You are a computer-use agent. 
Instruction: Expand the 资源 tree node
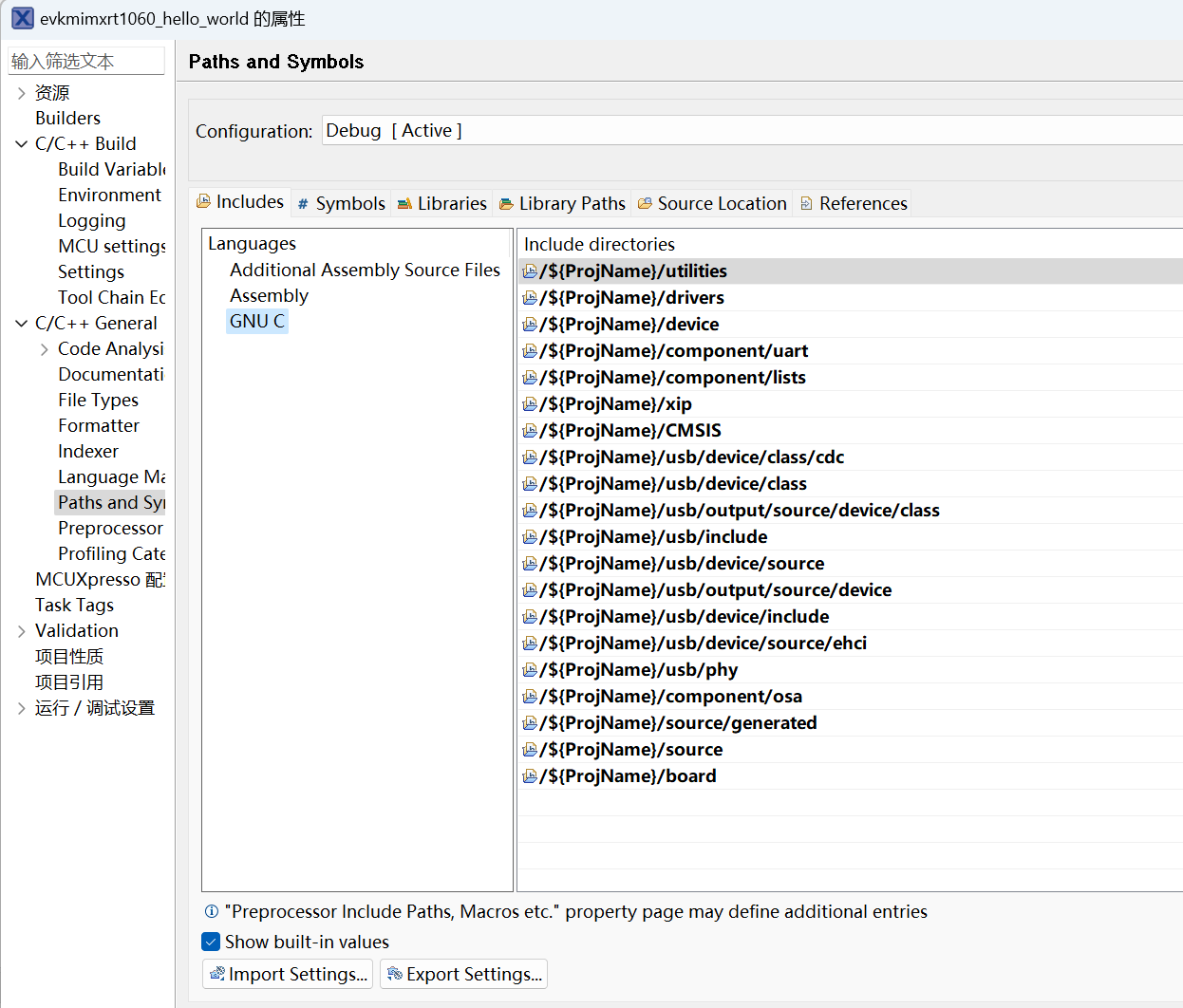(x=24, y=92)
